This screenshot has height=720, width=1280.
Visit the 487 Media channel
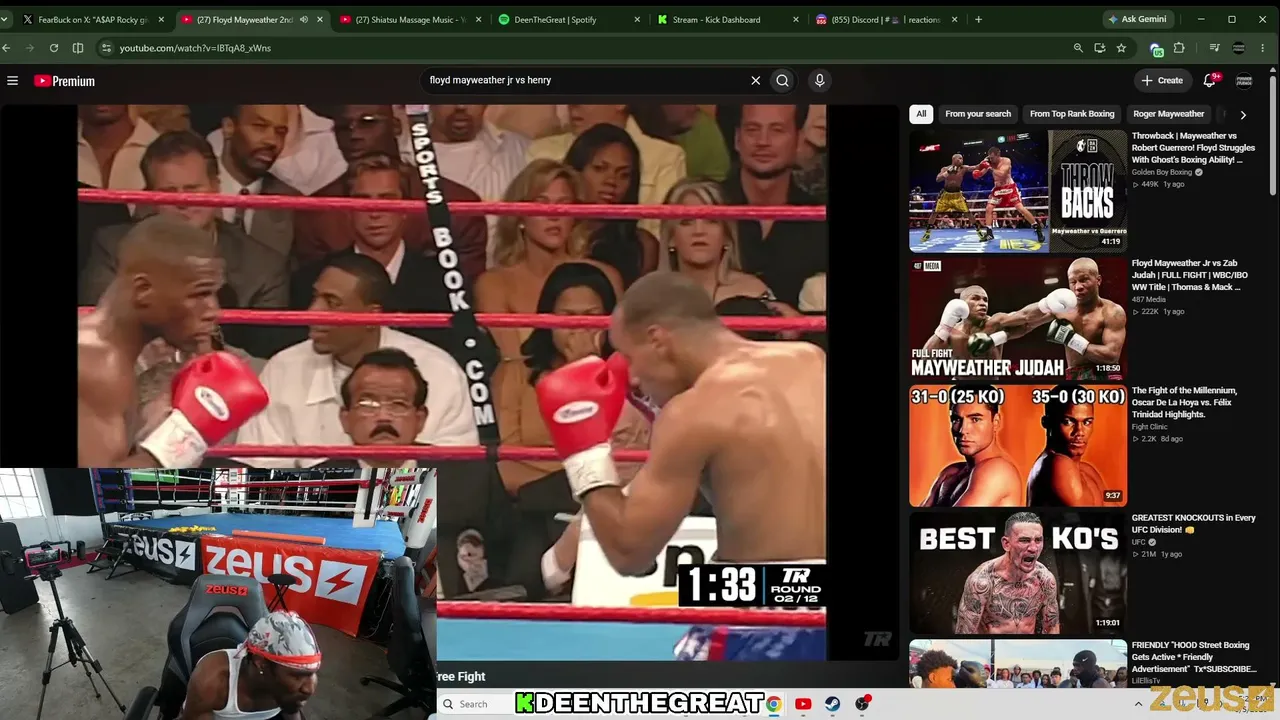tap(1149, 299)
